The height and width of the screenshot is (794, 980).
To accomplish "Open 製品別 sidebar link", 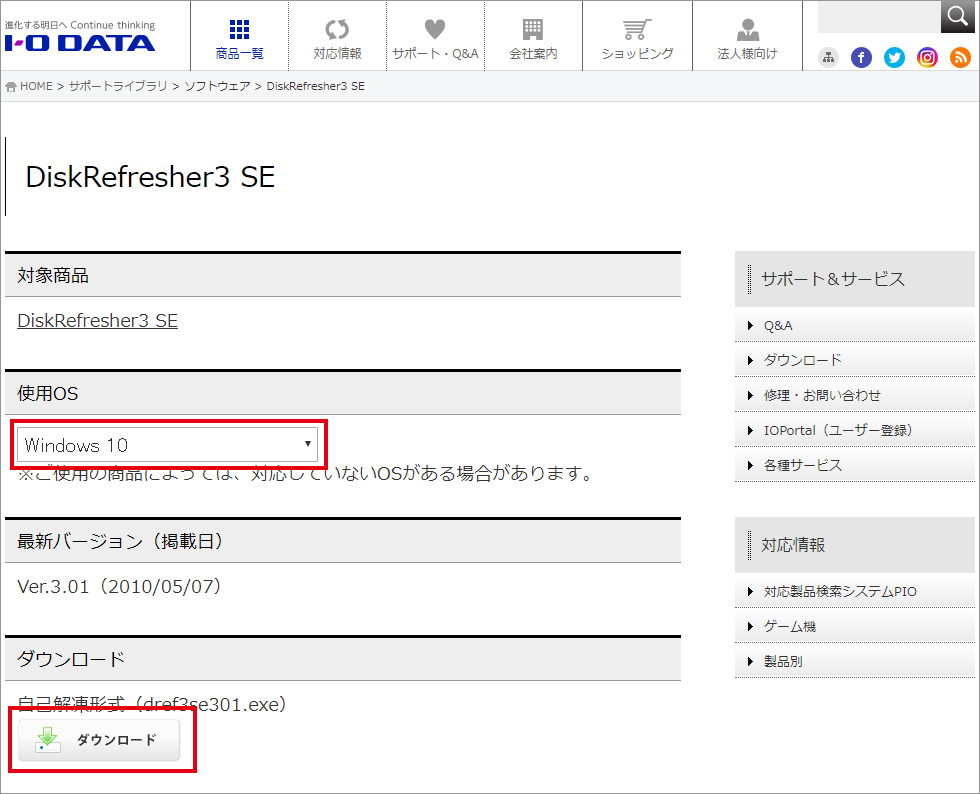I will click(x=855, y=661).
